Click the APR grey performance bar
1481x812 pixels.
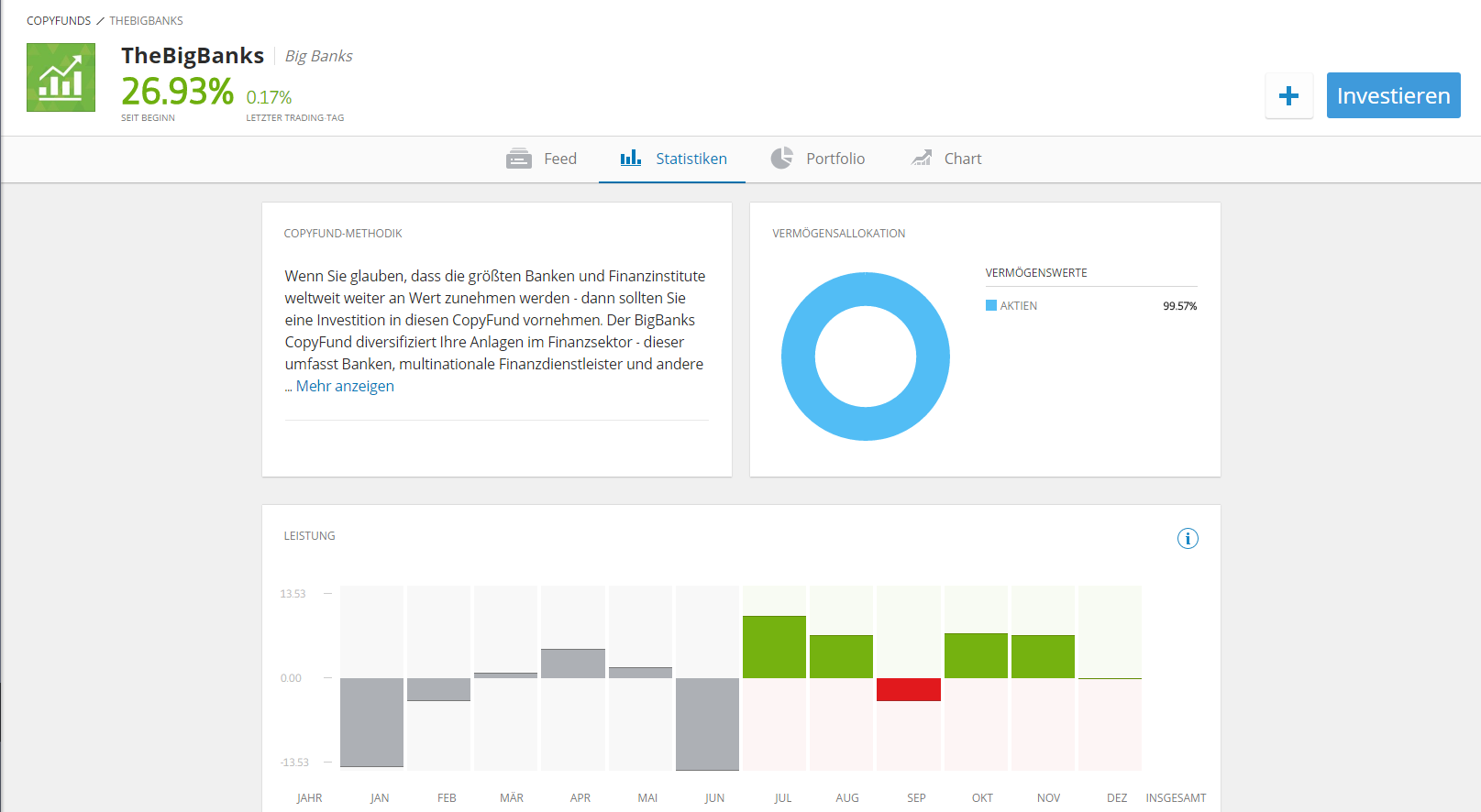(573, 664)
